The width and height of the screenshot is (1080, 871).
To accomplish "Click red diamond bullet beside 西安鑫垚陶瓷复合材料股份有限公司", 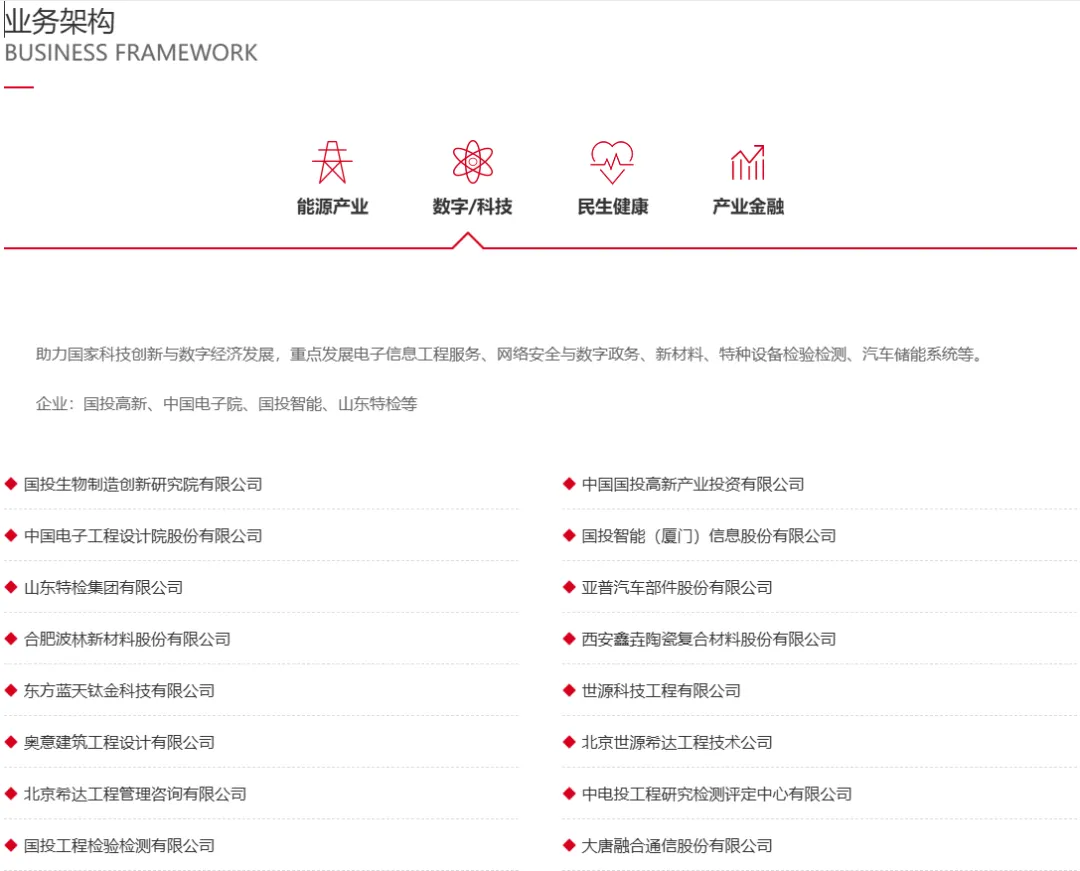I will 569,638.
